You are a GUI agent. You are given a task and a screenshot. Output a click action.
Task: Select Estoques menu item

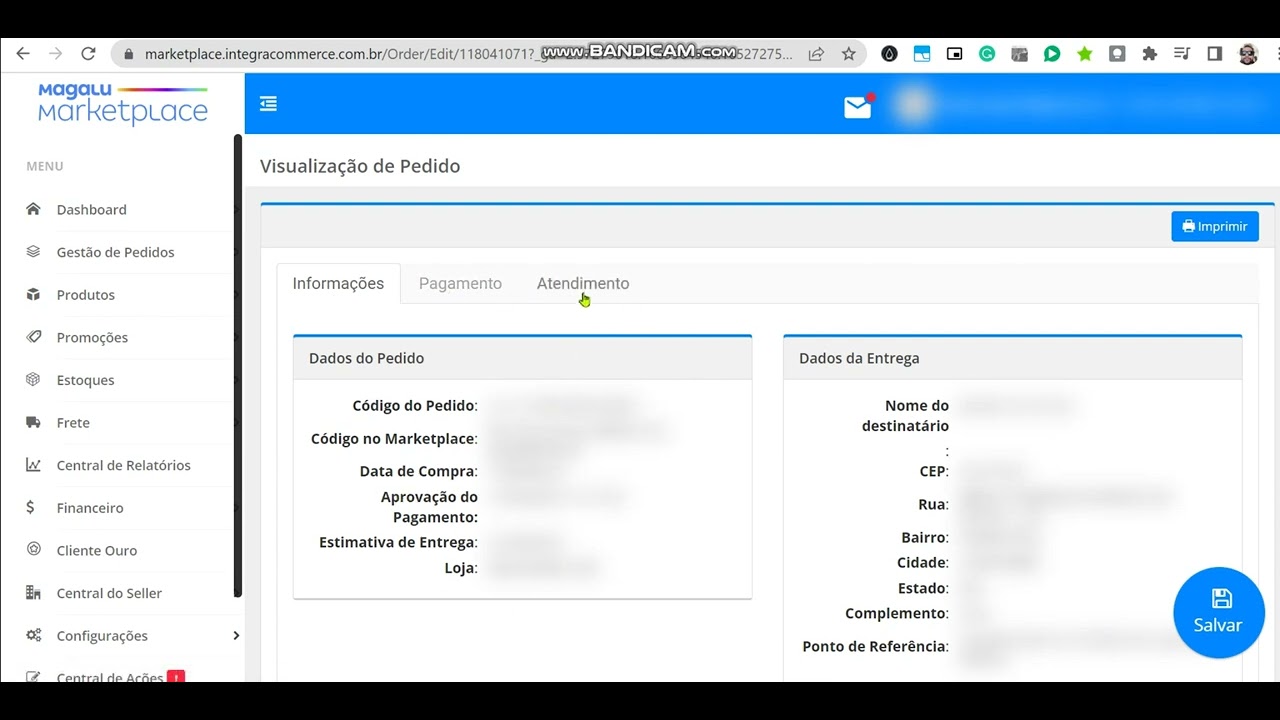point(86,380)
